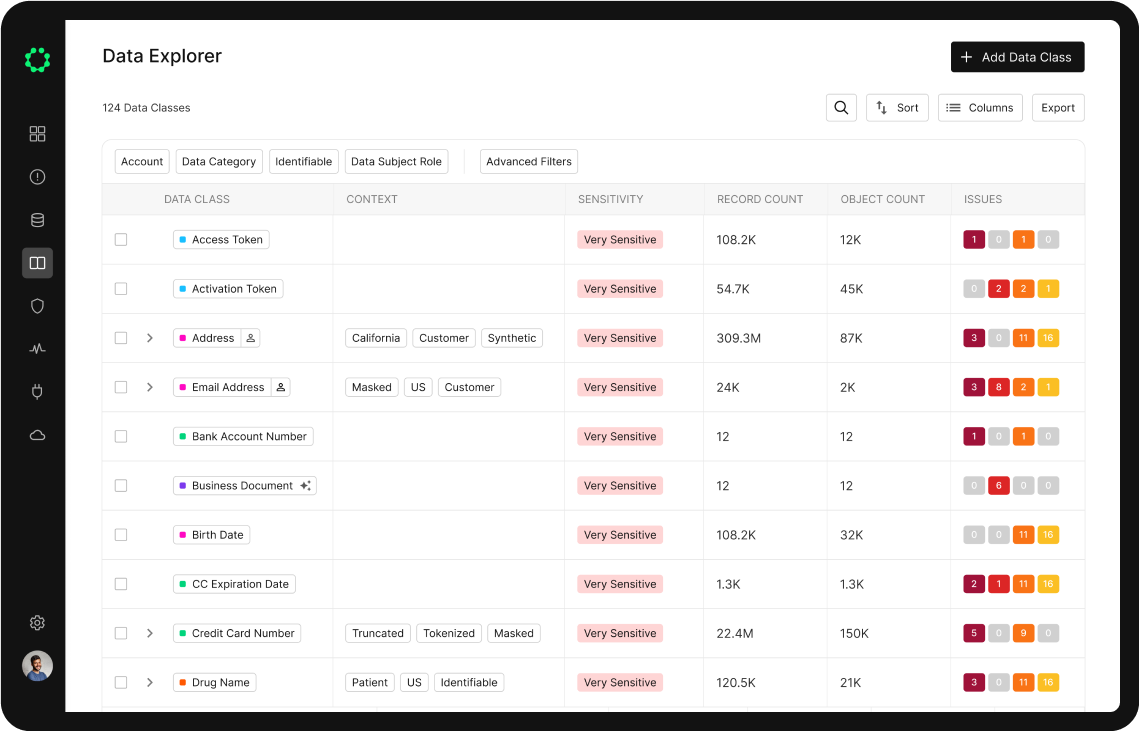Open the connectors plug icon in the sidebar
Screen dimensions: 1139x731
click(37, 391)
